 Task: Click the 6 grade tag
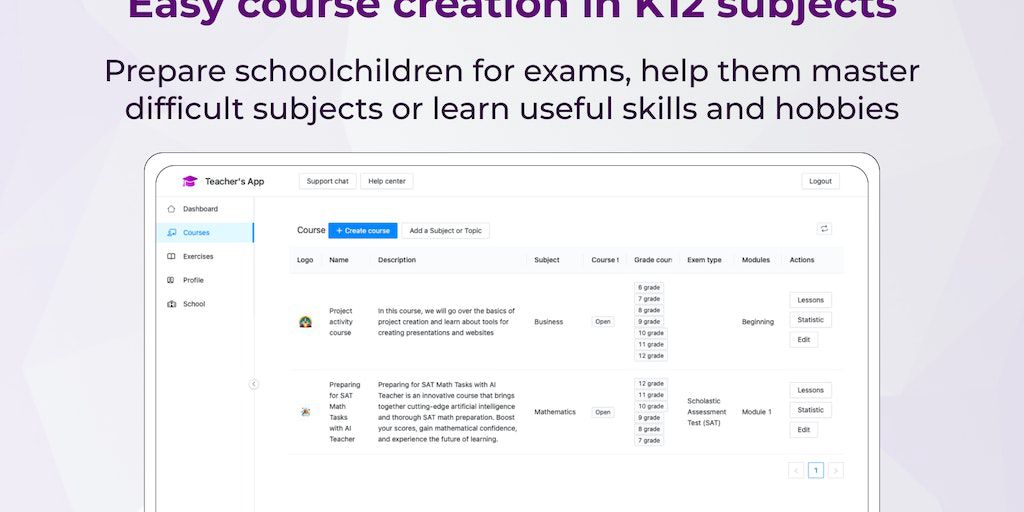tap(649, 287)
